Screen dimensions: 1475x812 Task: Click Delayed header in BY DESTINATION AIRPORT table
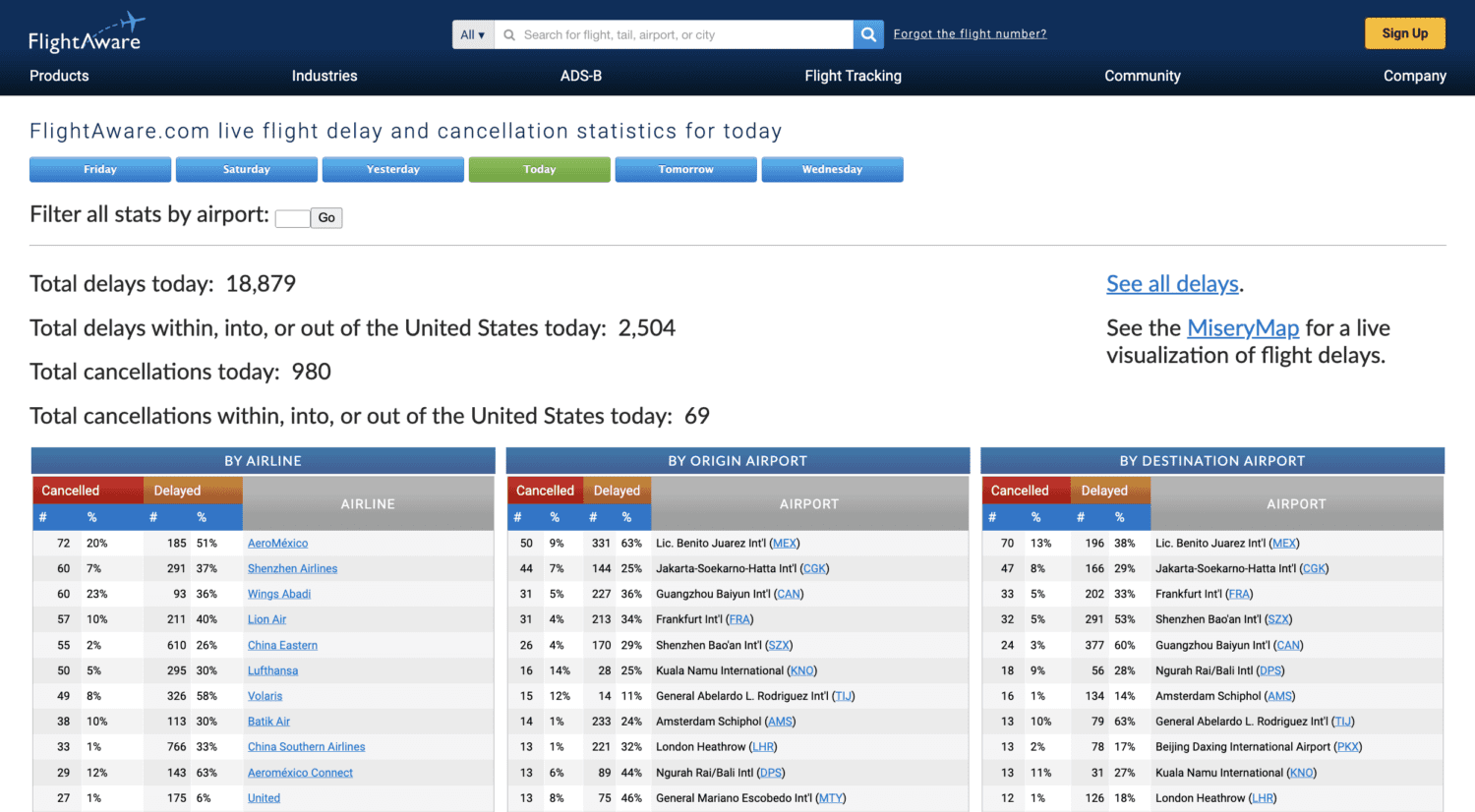coord(1110,491)
